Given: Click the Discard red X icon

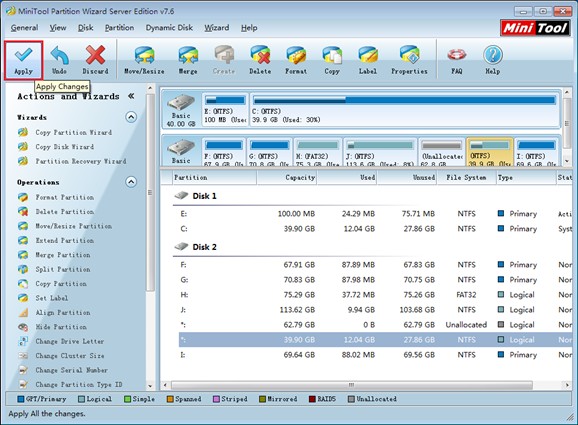Looking at the screenshot, I should click(95, 55).
